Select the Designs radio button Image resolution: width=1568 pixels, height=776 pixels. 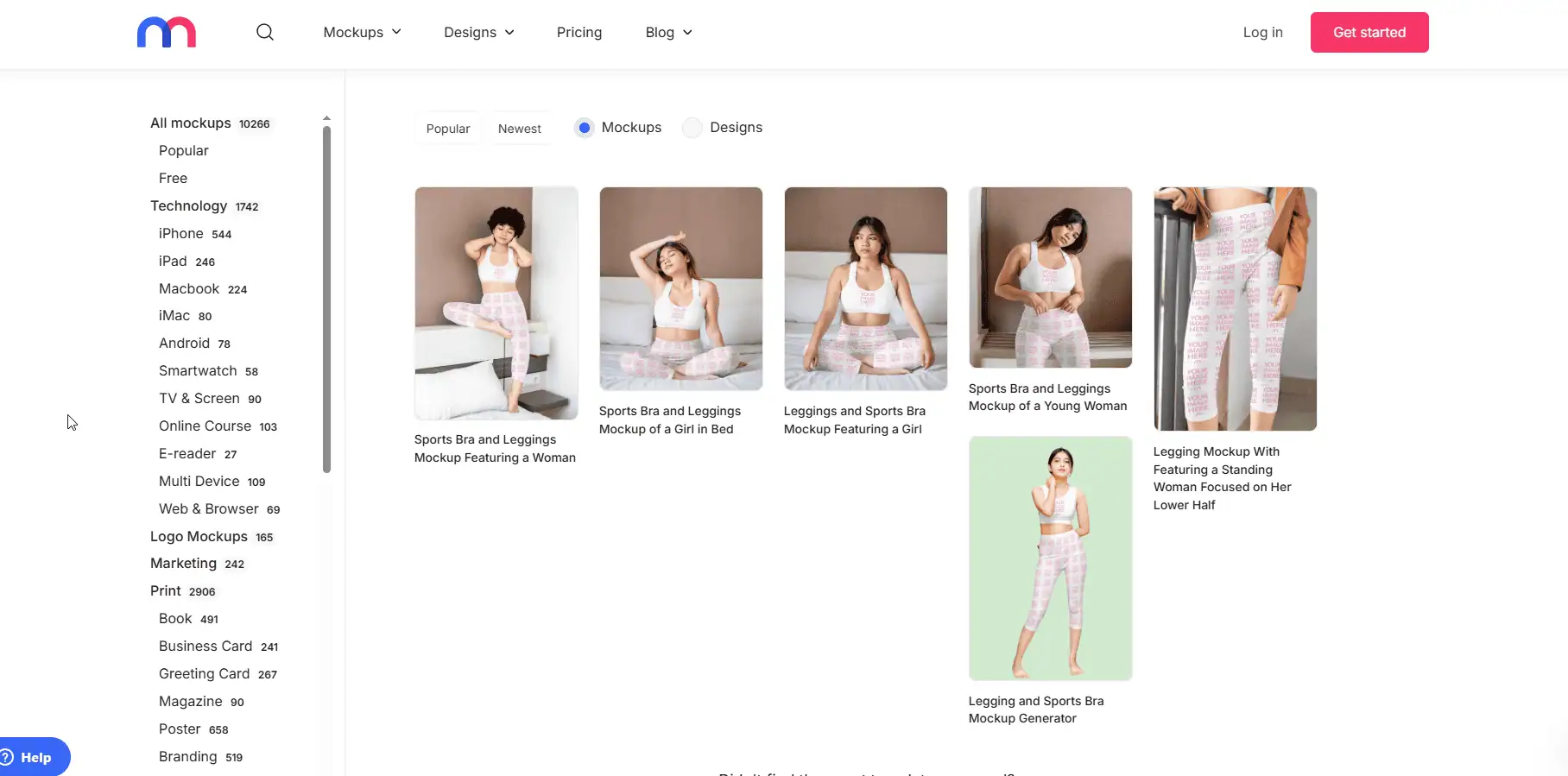(x=692, y=128)
